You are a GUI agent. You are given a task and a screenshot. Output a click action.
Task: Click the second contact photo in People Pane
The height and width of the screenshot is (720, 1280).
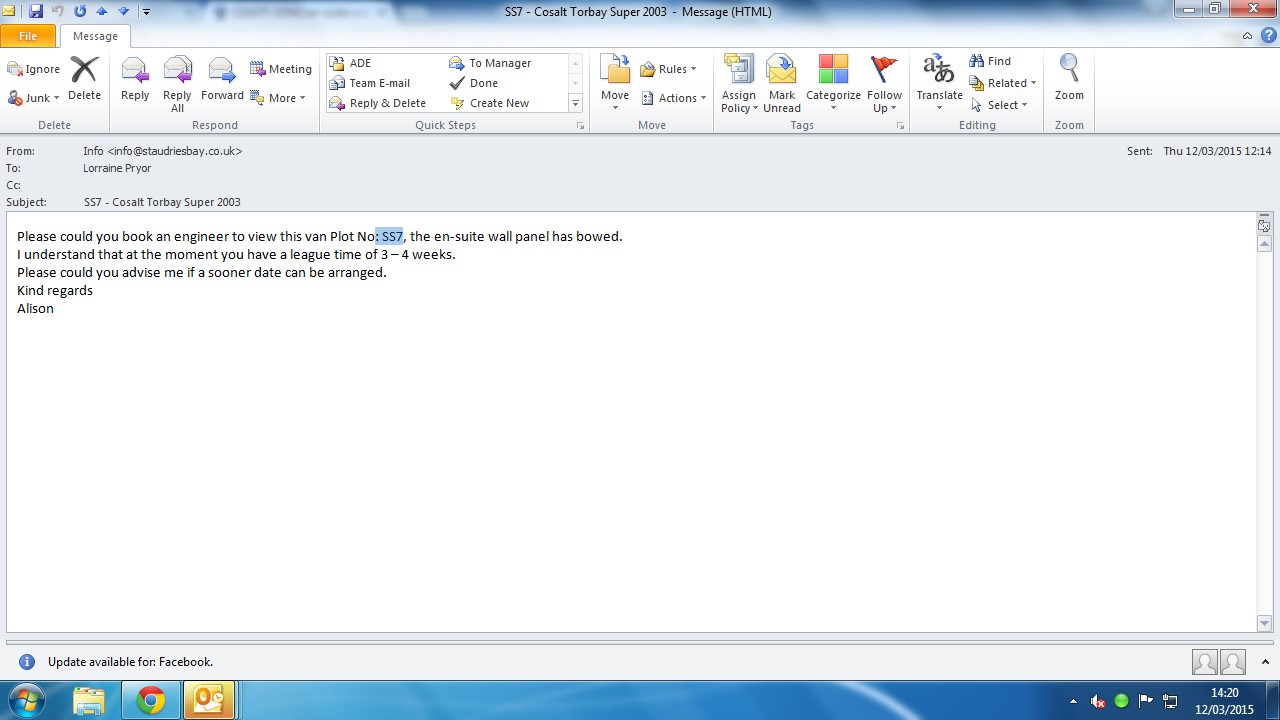pyautogui.click(x=1233, y=662)
